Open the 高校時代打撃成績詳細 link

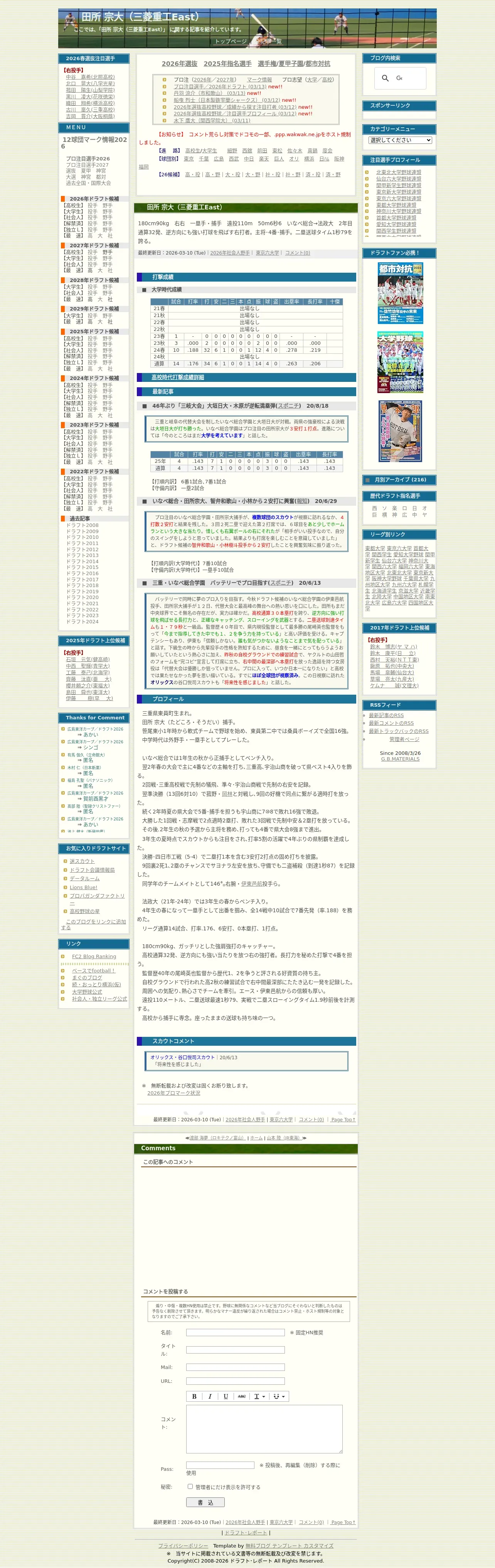[178, 377]
